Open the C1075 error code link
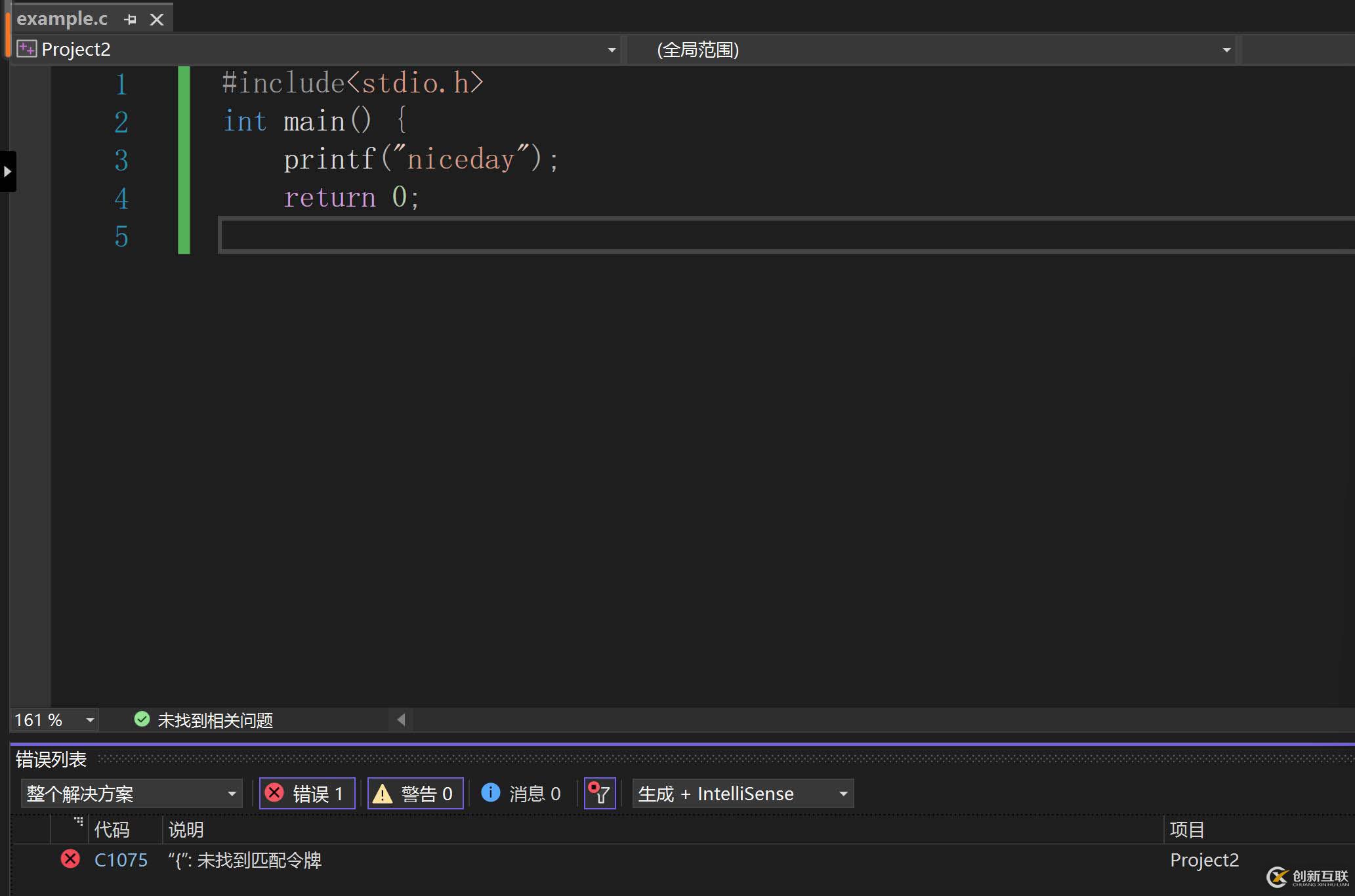The image size is (1355, 896). pos(121,860)
